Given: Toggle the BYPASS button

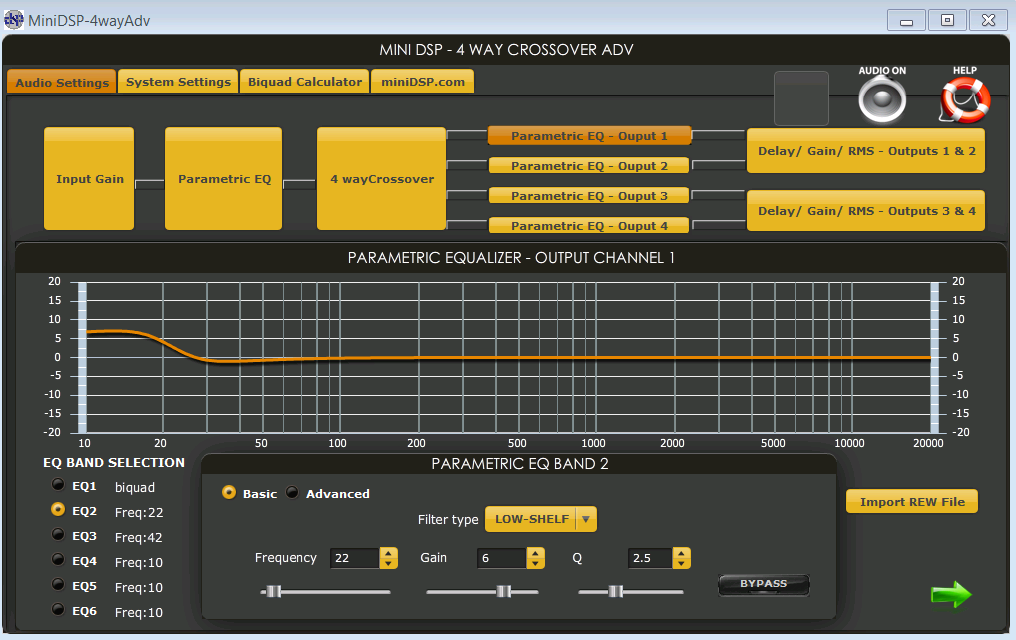Looking at the screenshot, I should (763, 584).
